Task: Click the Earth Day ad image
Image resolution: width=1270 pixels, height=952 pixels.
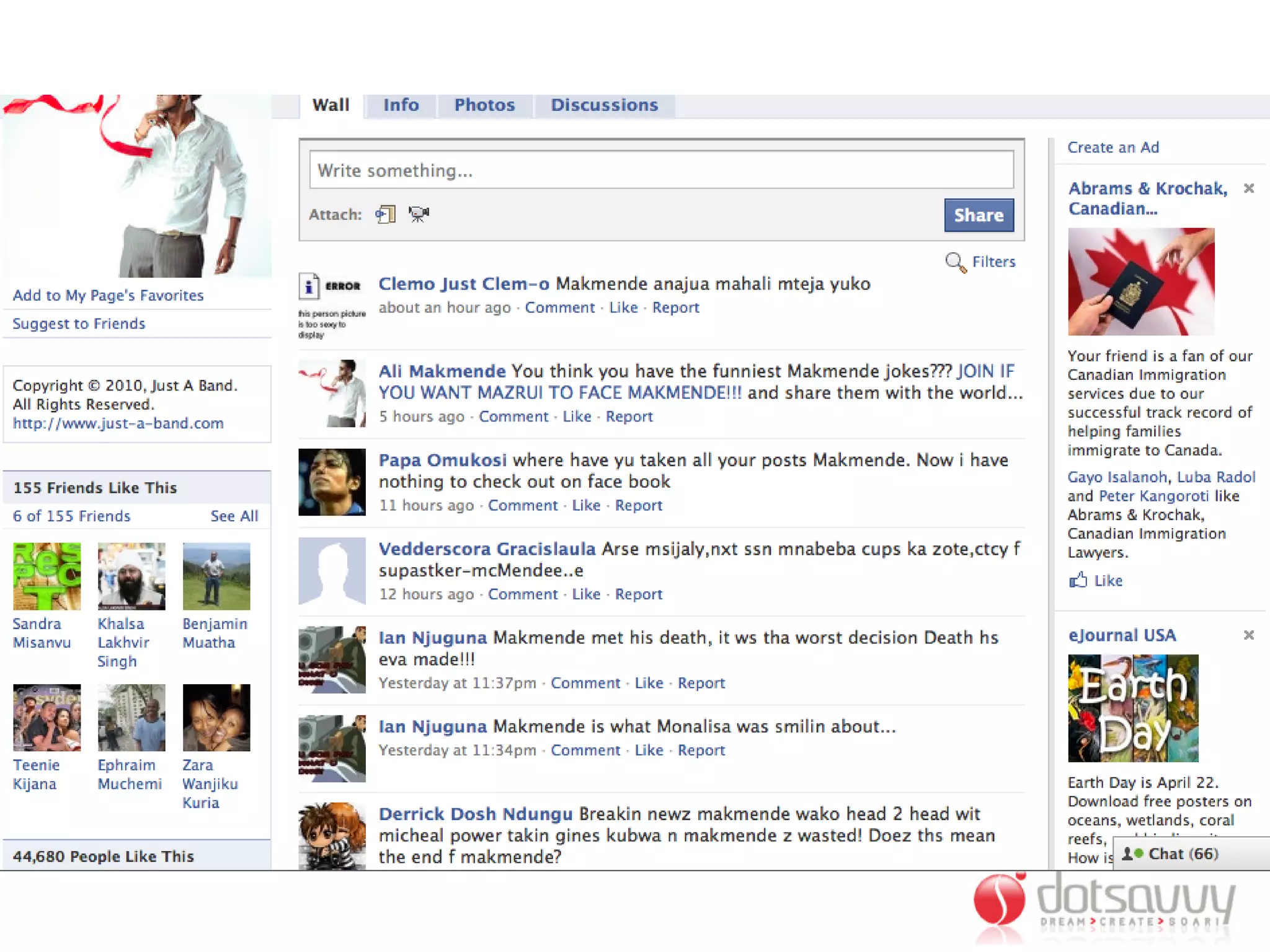Action: coord(1132,708)
